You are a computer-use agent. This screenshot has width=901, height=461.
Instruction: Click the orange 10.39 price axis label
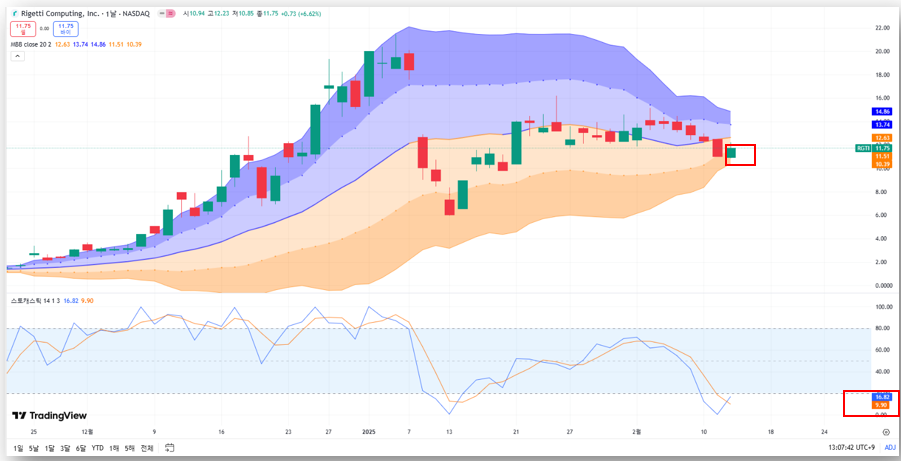tap(882, 164)
